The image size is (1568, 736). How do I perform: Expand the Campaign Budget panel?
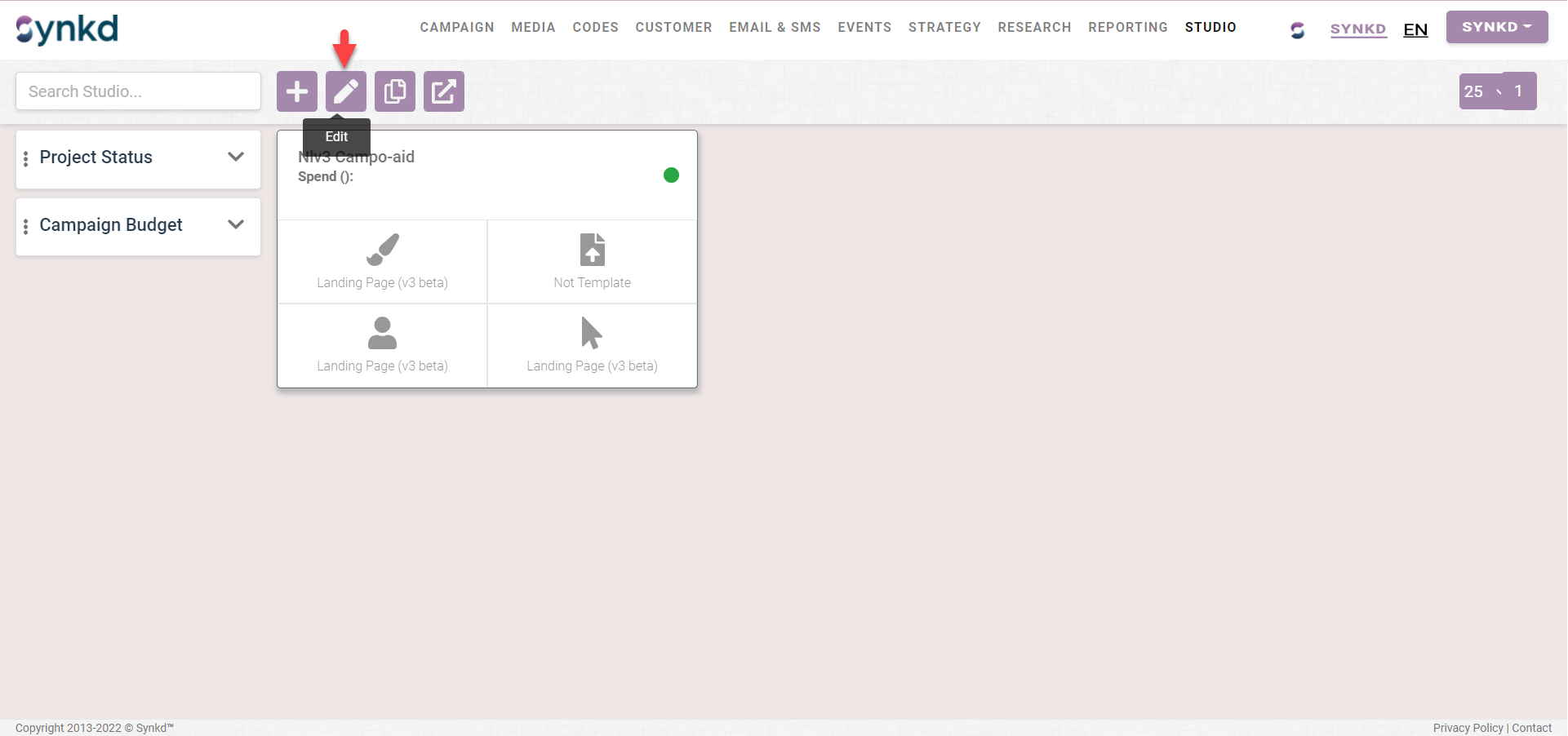point(236,225)
